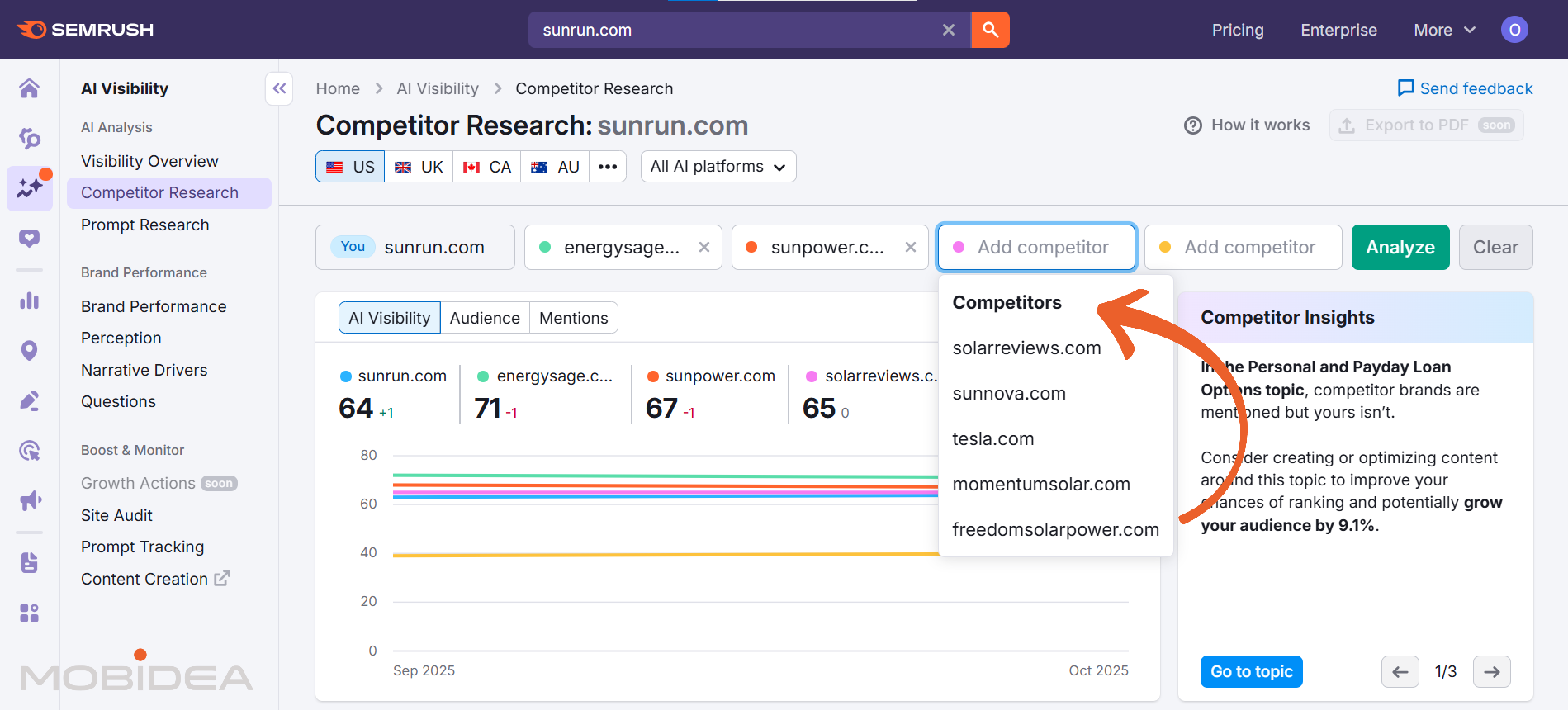Switch to the Mentions tab
Screen dimensions: 1568x710
(574, 318)
